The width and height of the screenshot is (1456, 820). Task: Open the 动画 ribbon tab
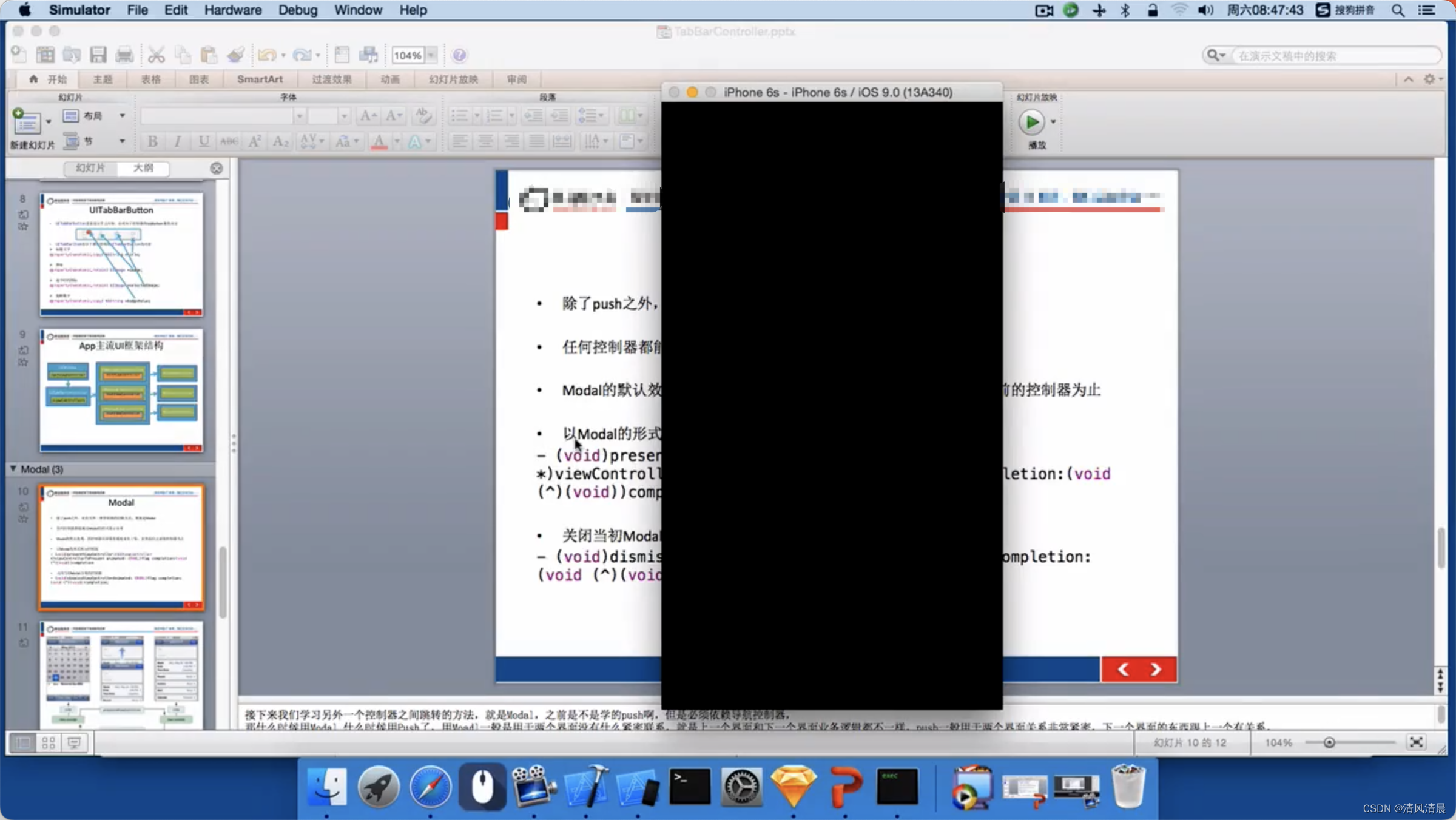click(x=390, y=79)
